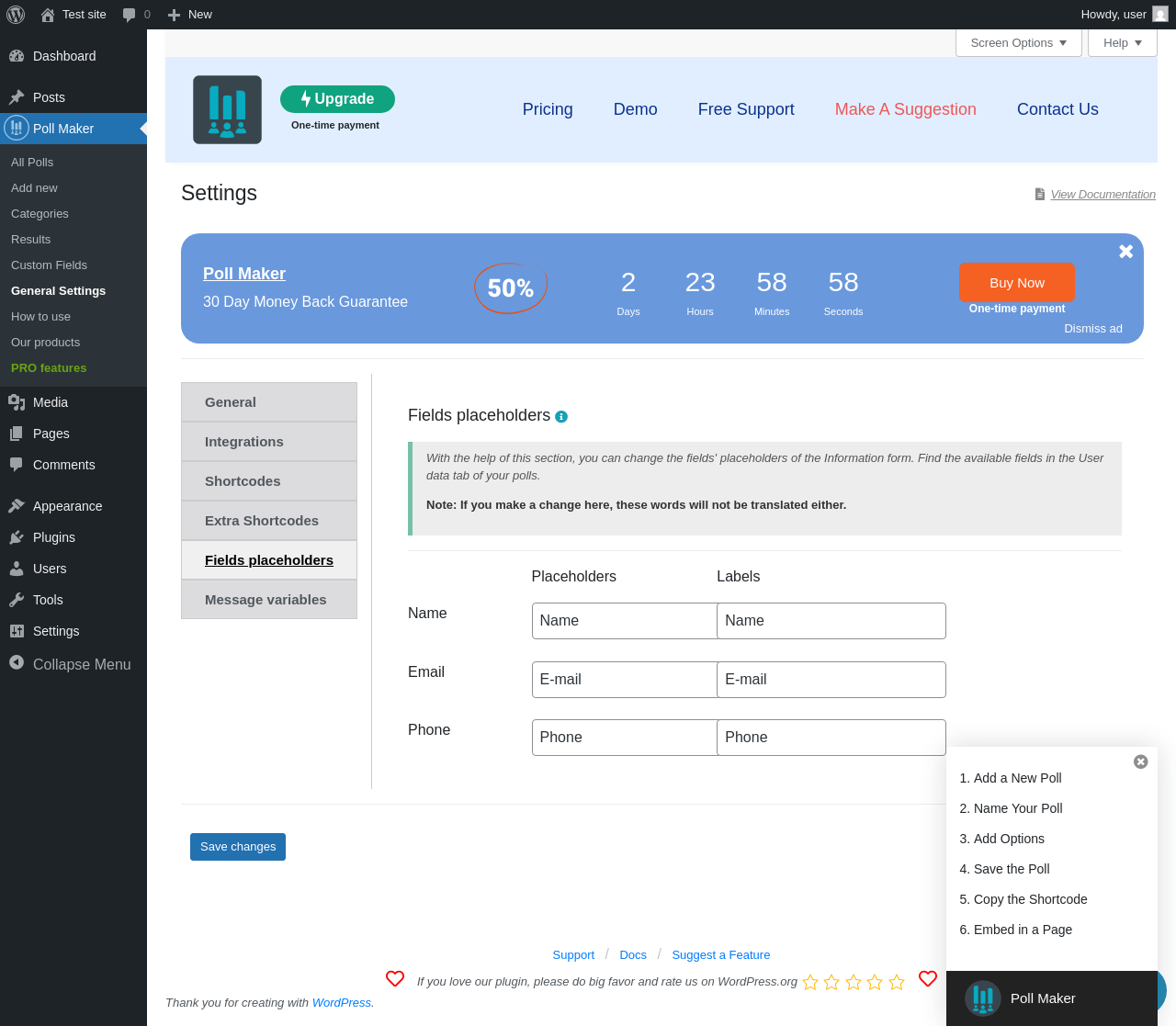This screenshot has height=1026, width=1176.
Task: Focus the Email placeholder input field
Action: [625, 680]
